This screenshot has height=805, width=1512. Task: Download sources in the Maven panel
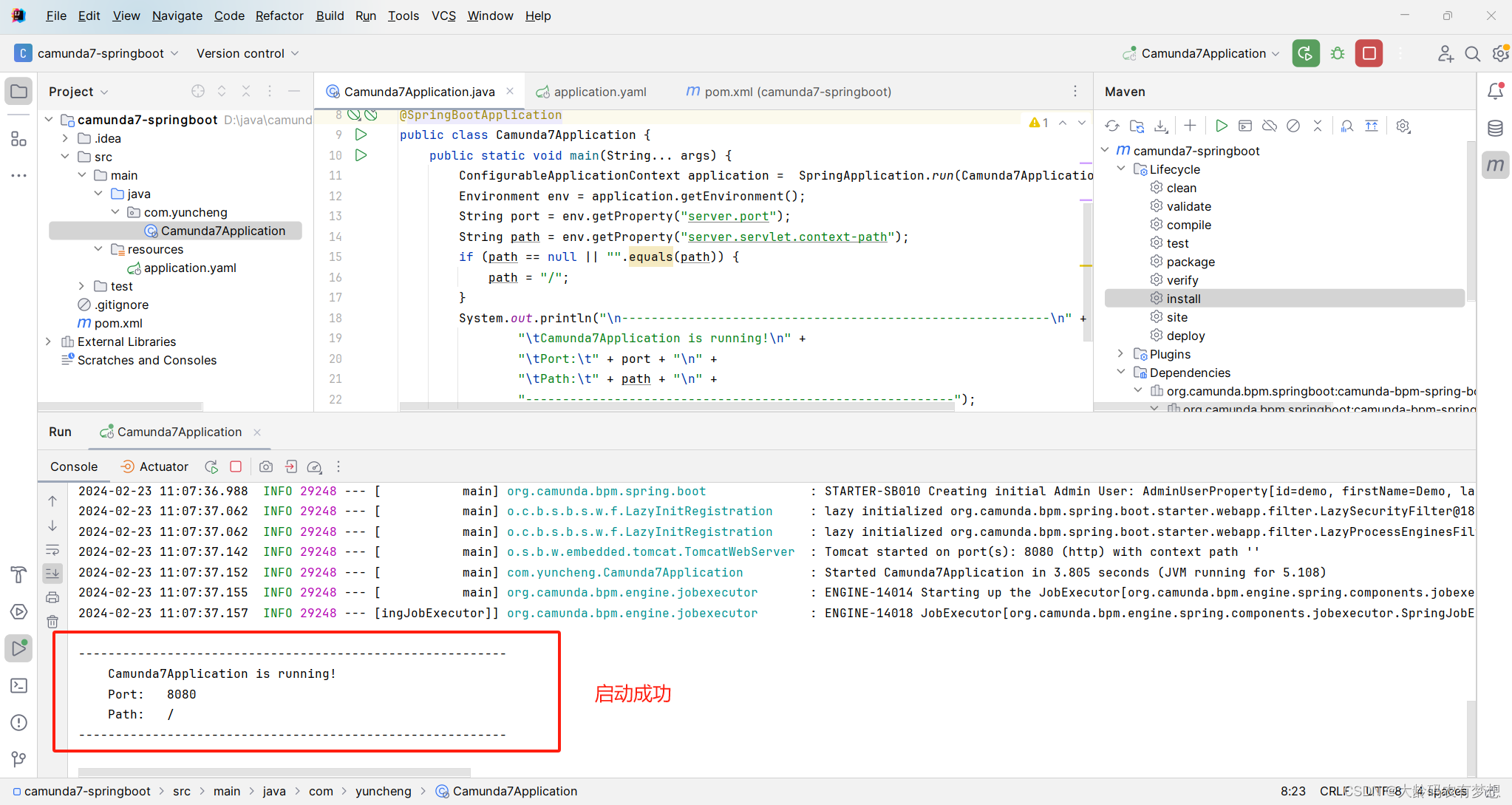point(1161,126)
